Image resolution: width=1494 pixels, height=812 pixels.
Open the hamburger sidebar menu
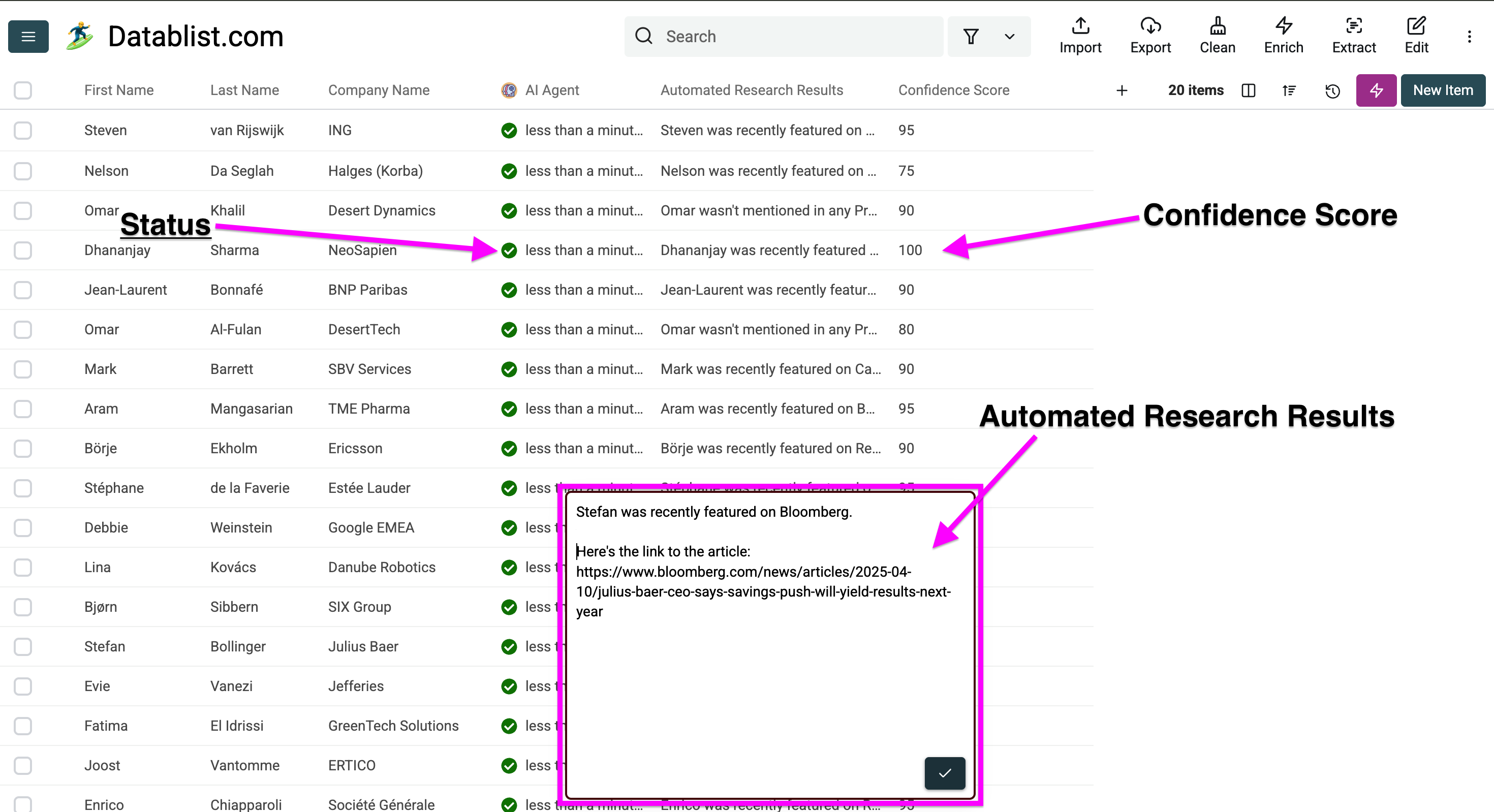tap(28, 37)
